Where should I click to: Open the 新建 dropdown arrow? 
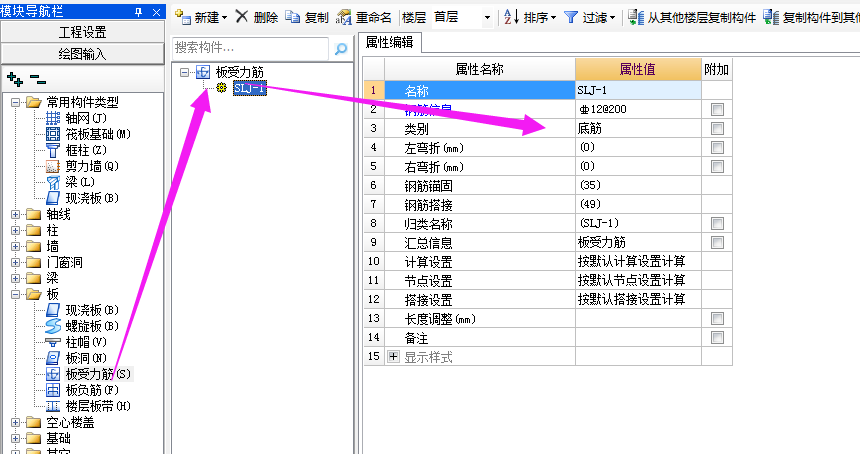coord(224,18)
